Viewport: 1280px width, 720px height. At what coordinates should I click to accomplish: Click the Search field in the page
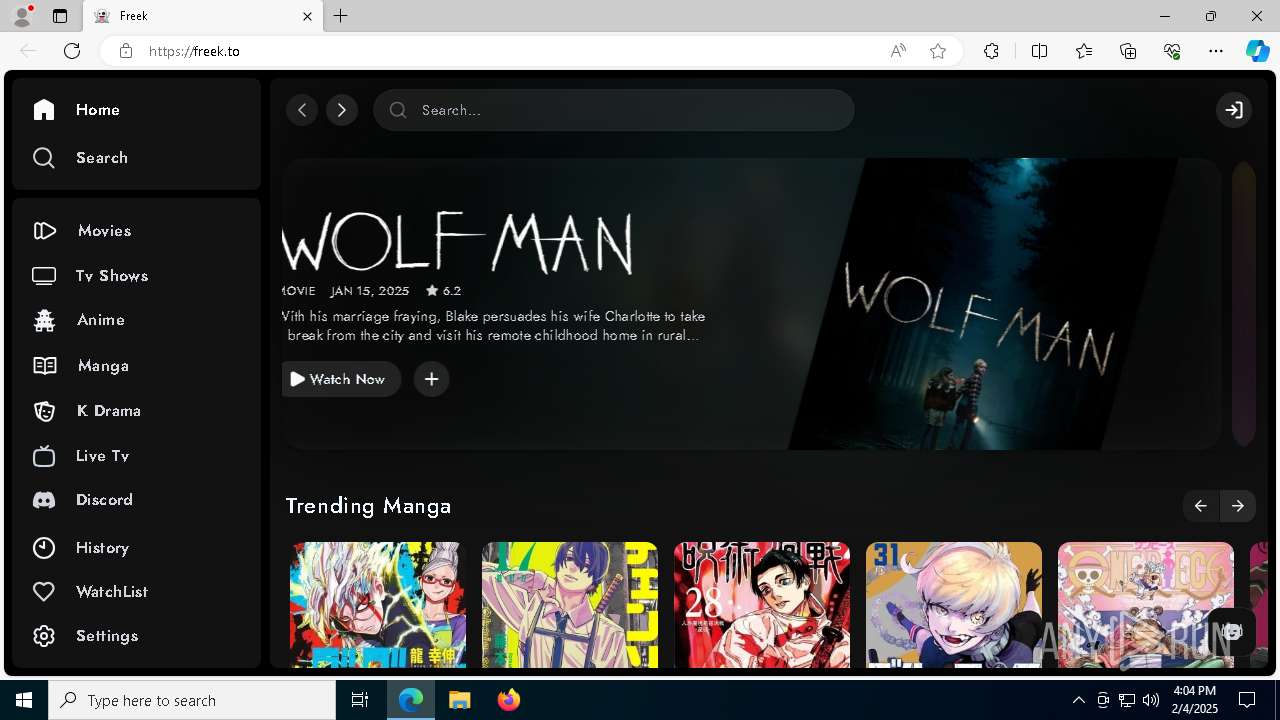614,110
